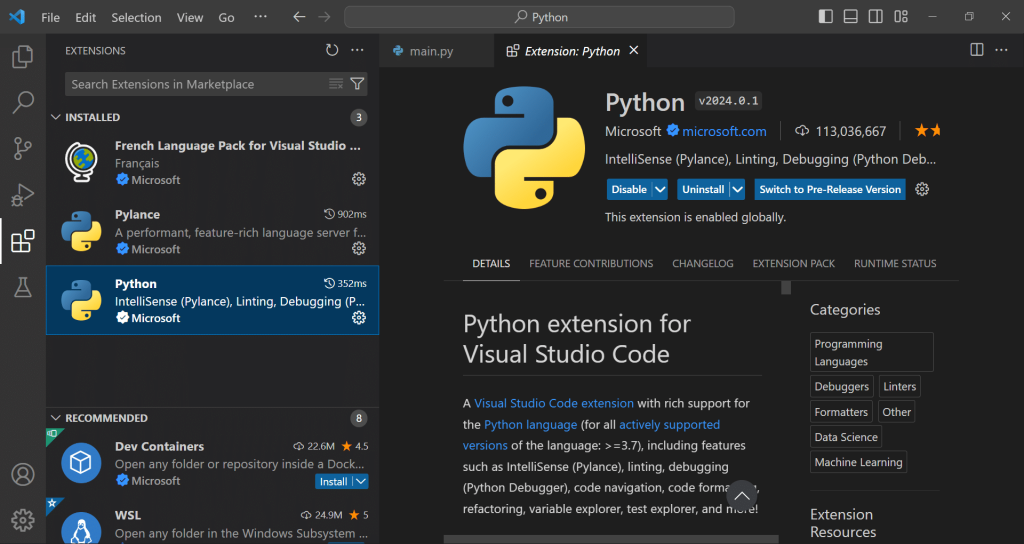Viewport: 1024px width, 544px height.
Task: Click the details pane vertical scrollbar thumb
Action: 786,287
